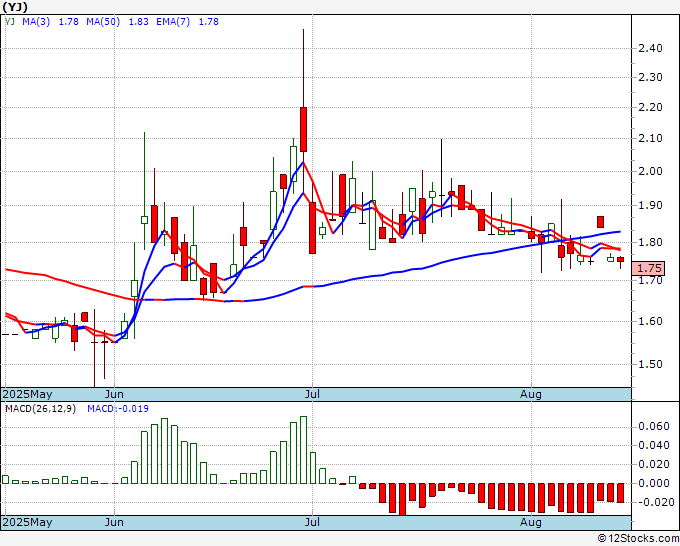Click the Jun label on price chart axis
The width and height of the screenshot is (680, 546).
tap(114, 394)
